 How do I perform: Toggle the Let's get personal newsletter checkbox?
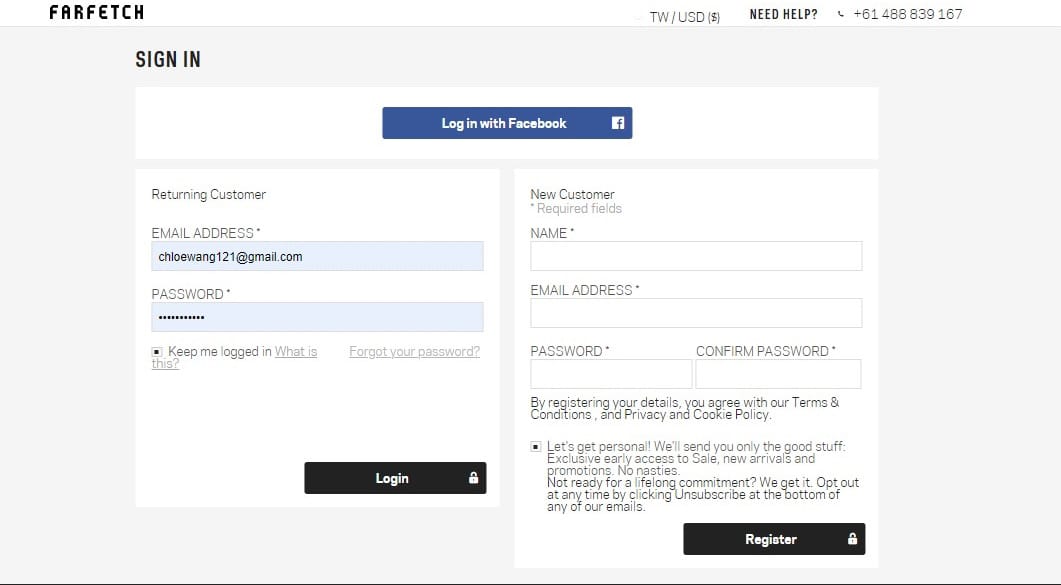[x=536, y=446]
